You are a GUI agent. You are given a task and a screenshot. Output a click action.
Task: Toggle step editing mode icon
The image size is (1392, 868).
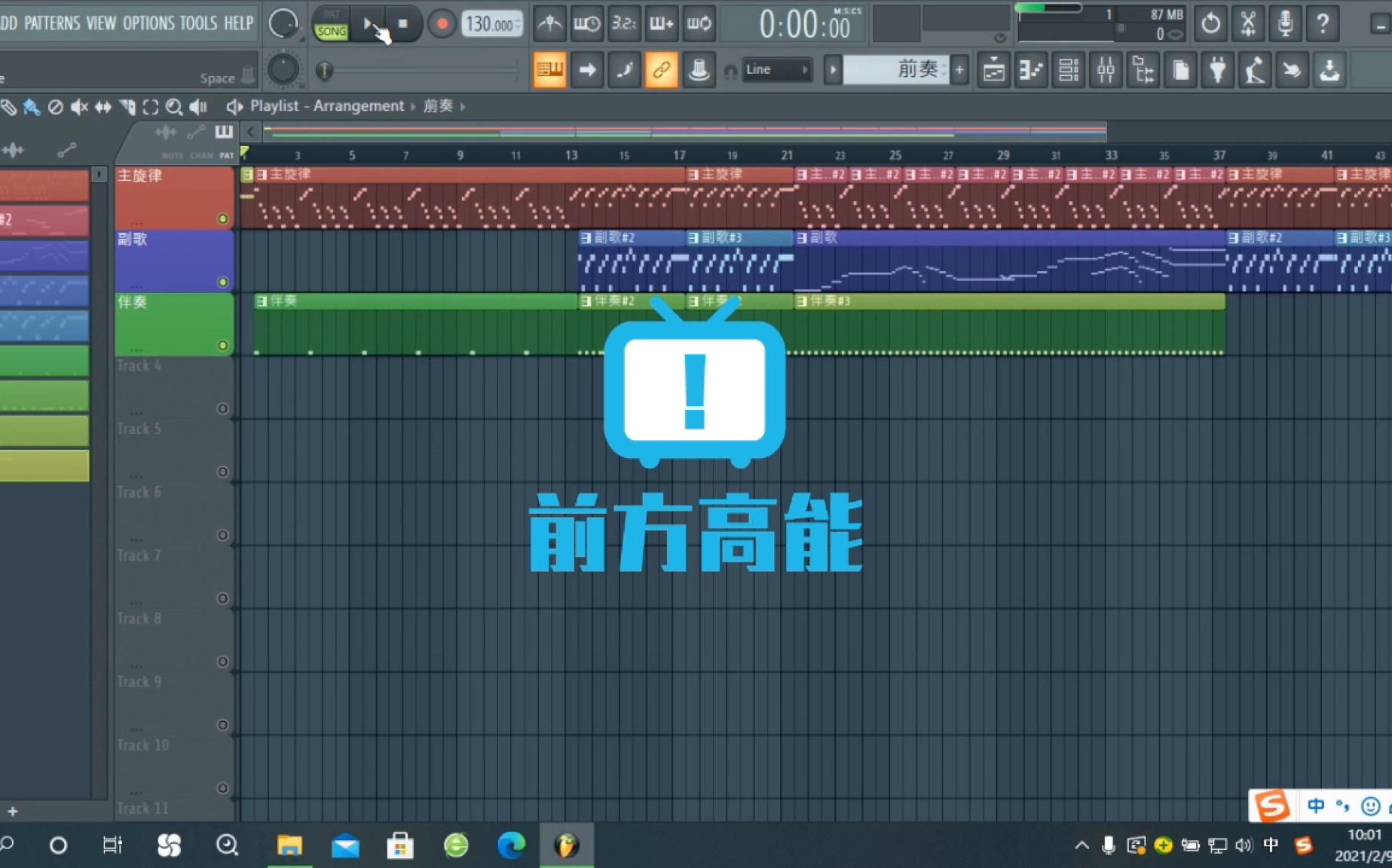pos(624,70)
